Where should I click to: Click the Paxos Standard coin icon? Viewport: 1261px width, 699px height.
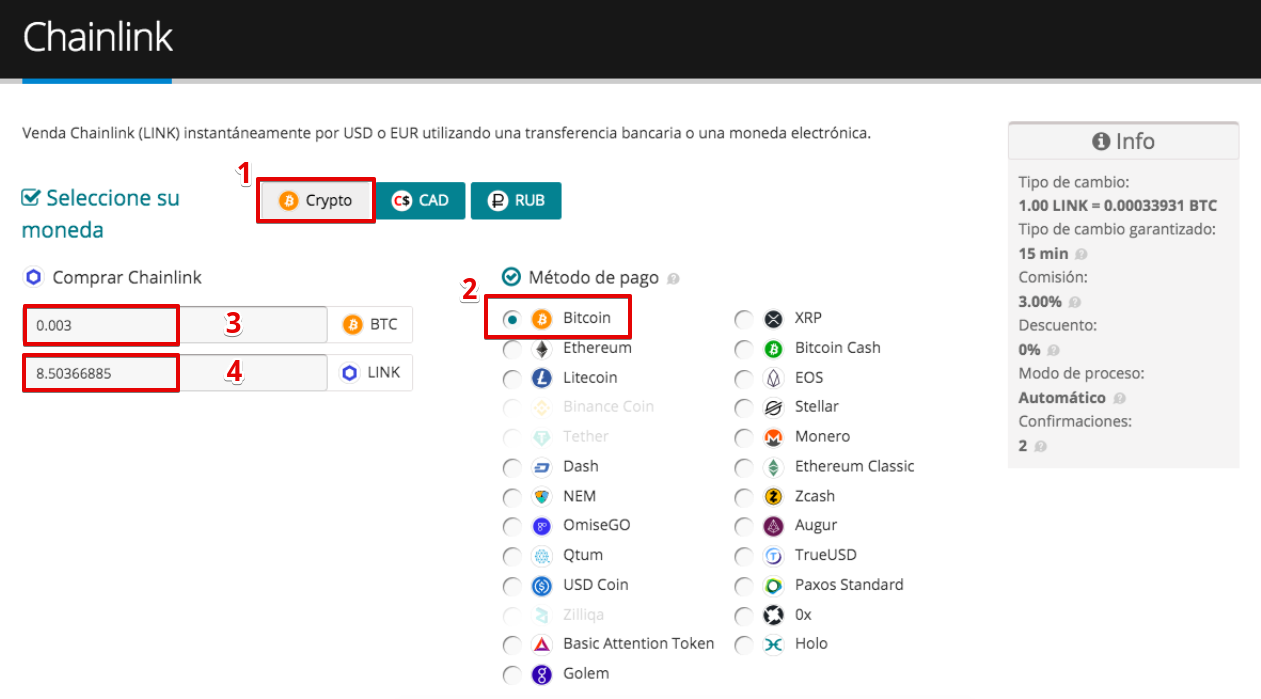(773, 586)
